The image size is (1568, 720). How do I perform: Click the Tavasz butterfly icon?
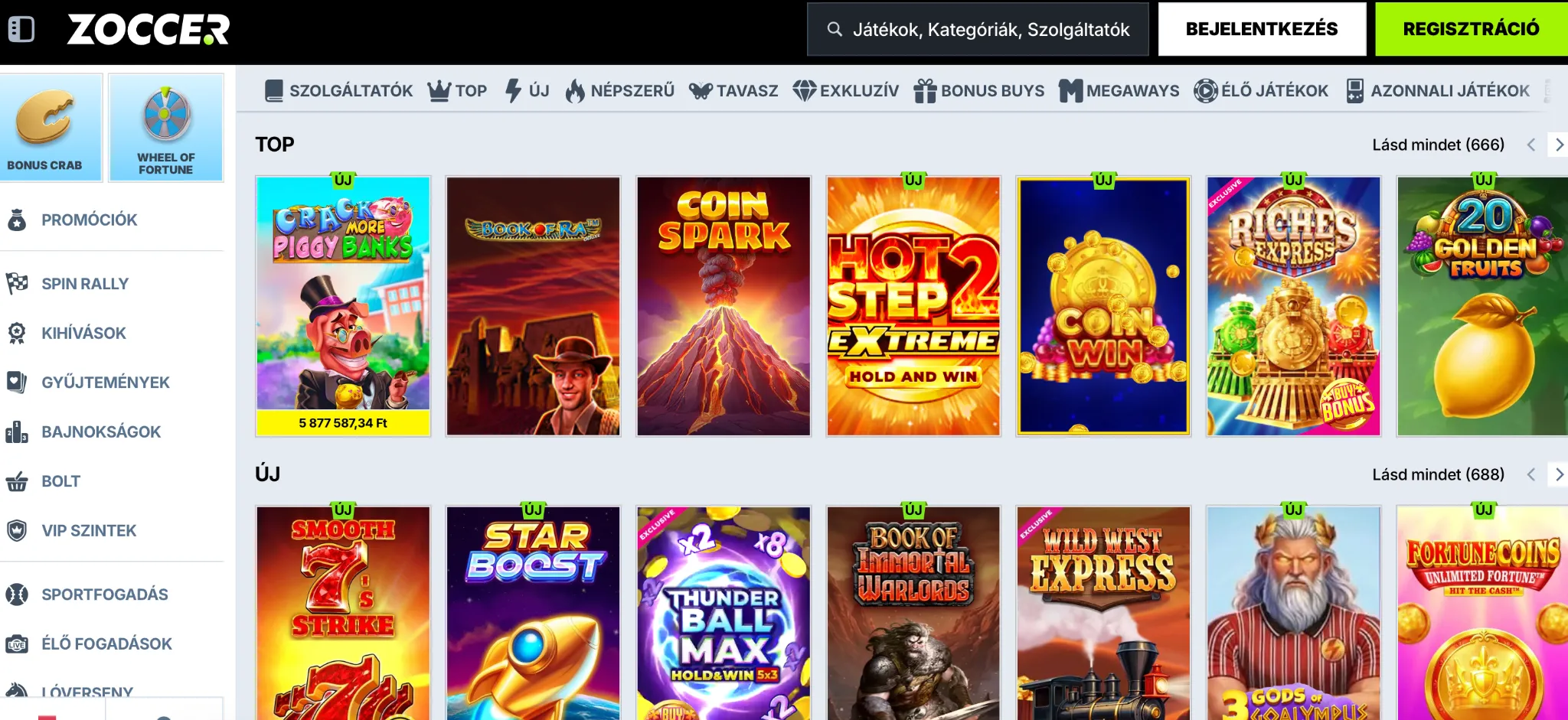click(701, 91)
